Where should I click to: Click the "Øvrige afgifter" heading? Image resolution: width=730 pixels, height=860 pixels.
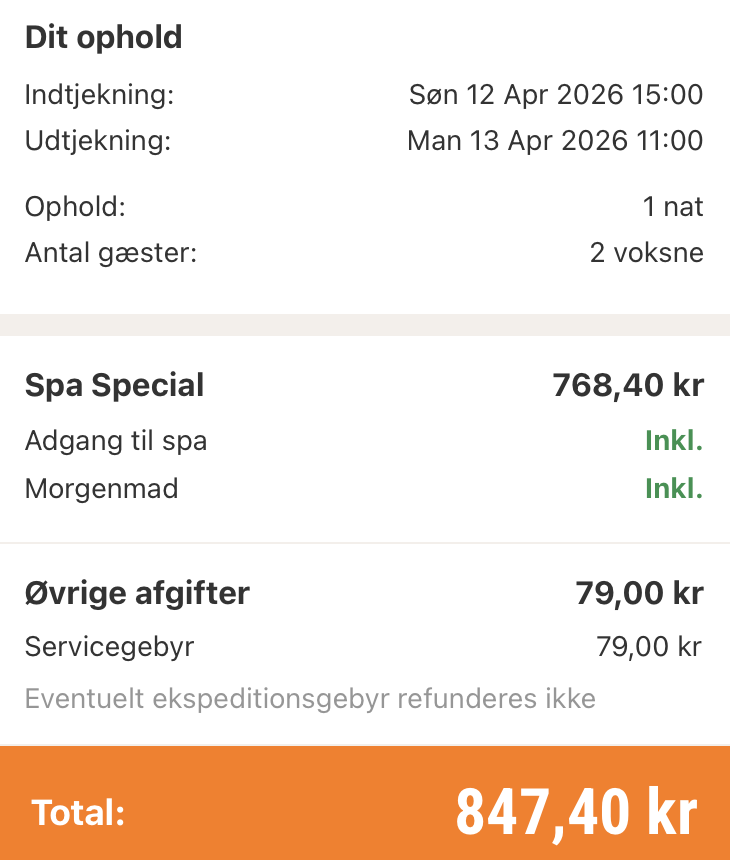tap(137, 594)
